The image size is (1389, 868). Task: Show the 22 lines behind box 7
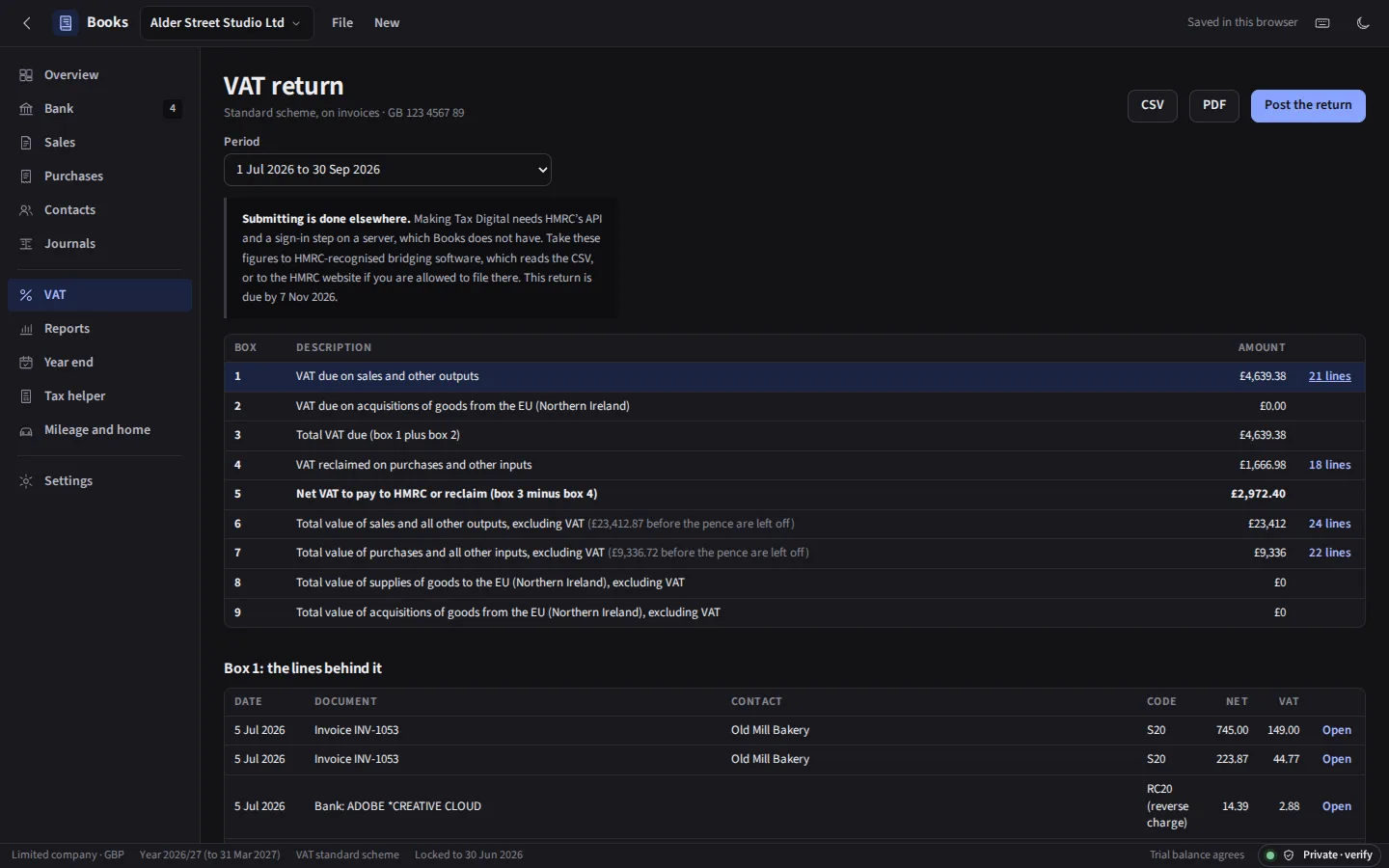pyautogui.click(x=1330, y=553)
